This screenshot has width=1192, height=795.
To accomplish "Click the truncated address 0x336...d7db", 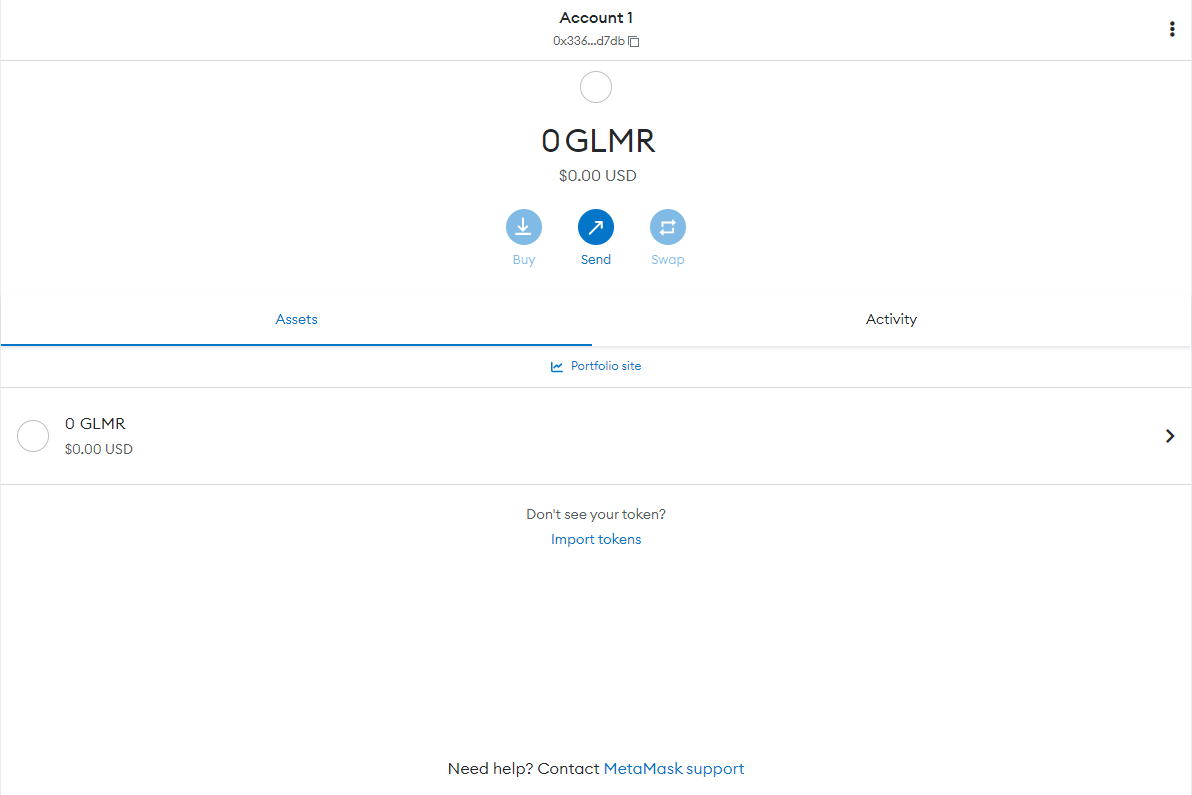I will pyautogui.click(x=588, y=41).
